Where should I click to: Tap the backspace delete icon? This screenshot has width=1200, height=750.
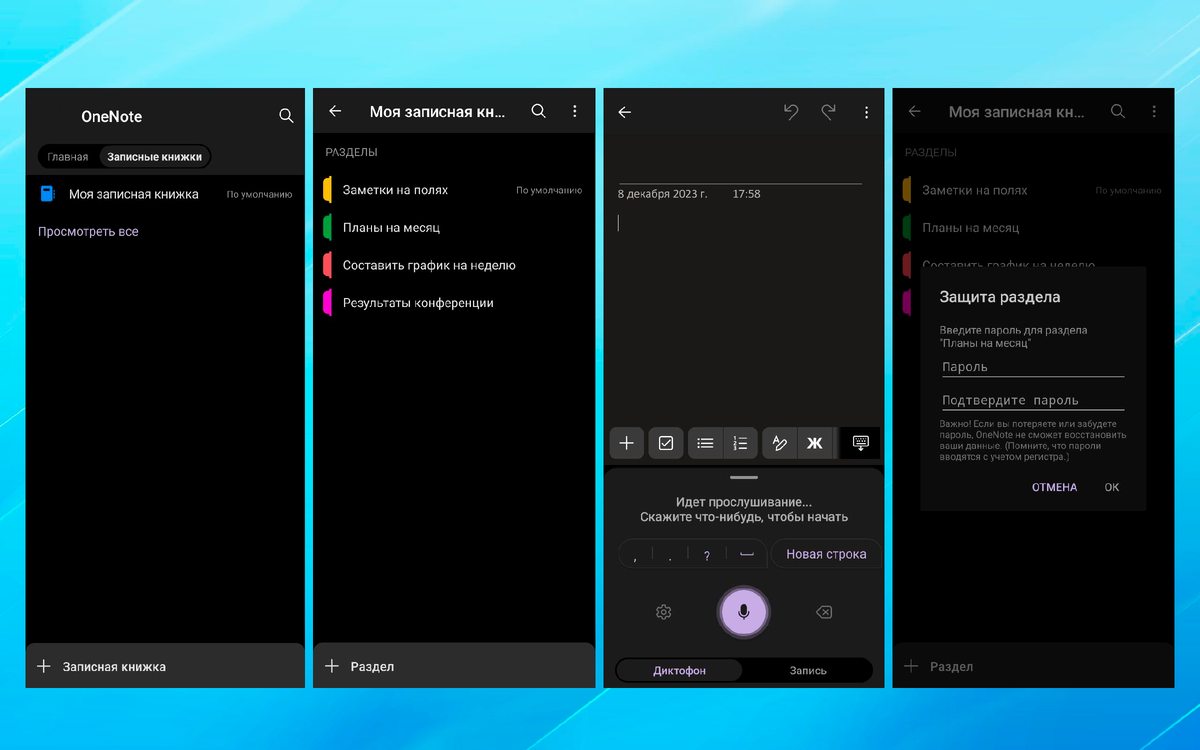pyautogui.click(x=823, y=612)
